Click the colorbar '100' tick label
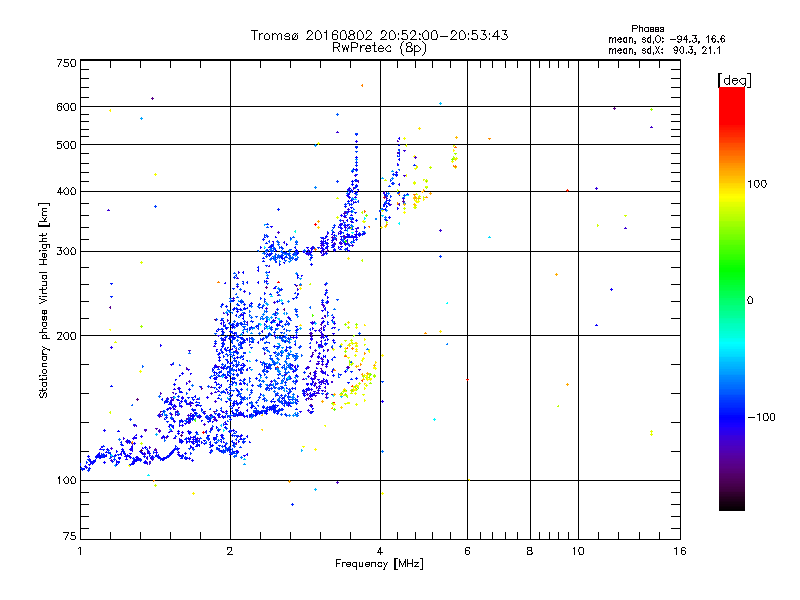 pyautogui.click(x=757, y=184)
